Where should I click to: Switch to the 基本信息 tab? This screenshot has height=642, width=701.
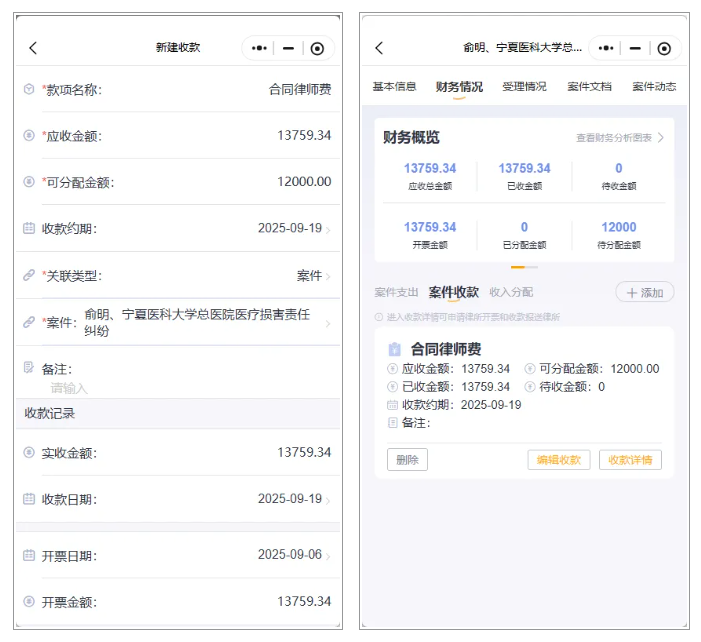click(x=394, y=87)
